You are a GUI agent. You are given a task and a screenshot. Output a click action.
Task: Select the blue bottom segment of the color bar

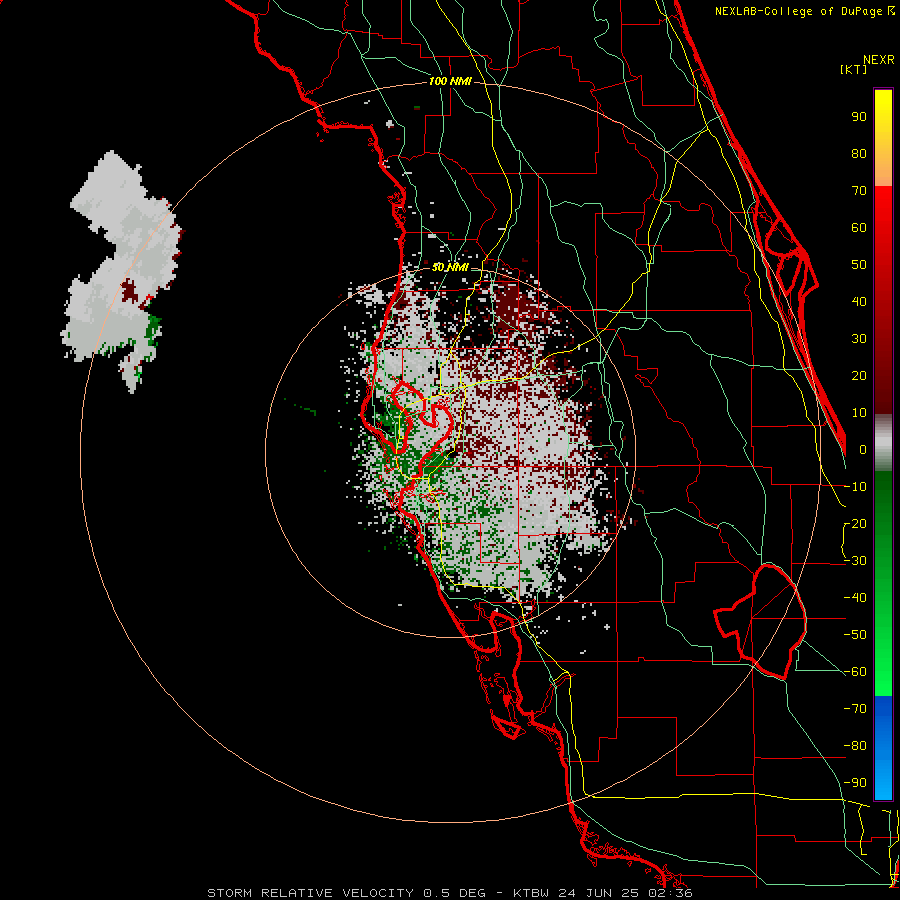coord(883,748)
